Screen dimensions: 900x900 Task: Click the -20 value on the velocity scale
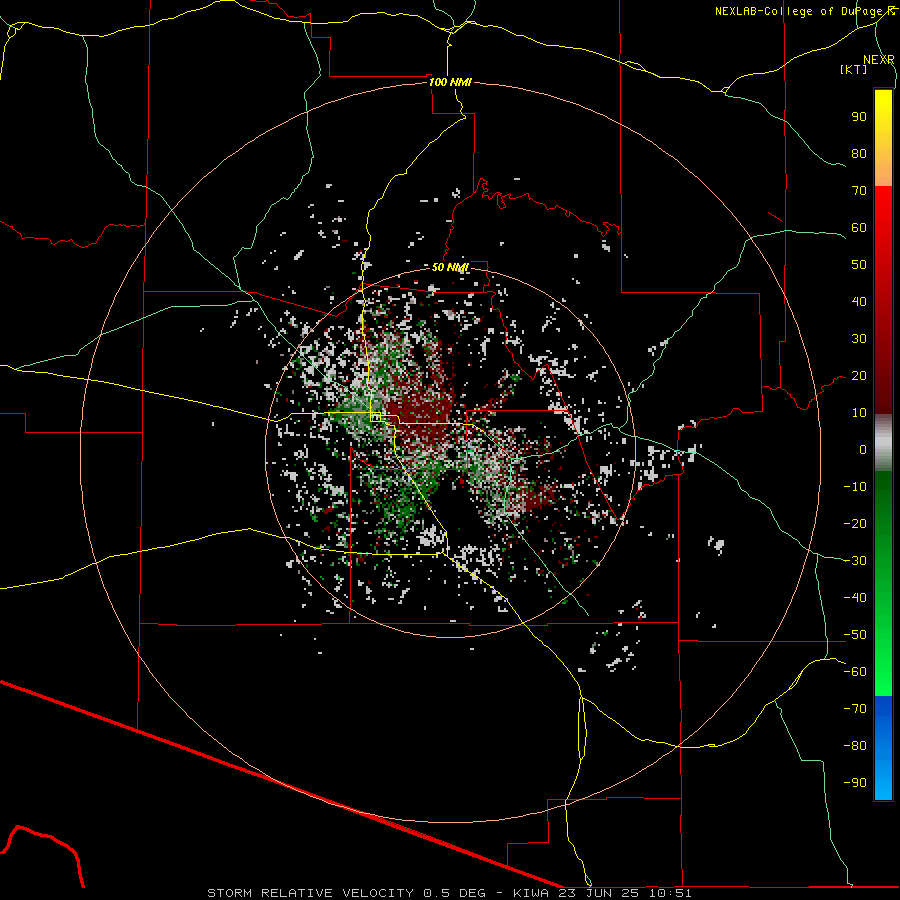[855, 523]
